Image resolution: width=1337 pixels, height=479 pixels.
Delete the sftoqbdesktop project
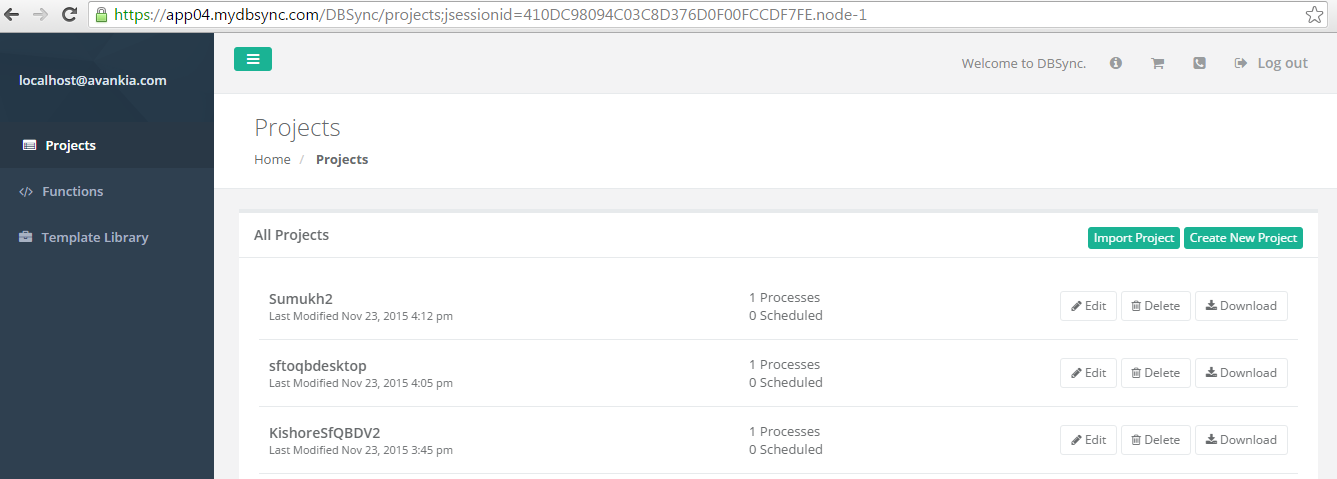(1155, 373)
